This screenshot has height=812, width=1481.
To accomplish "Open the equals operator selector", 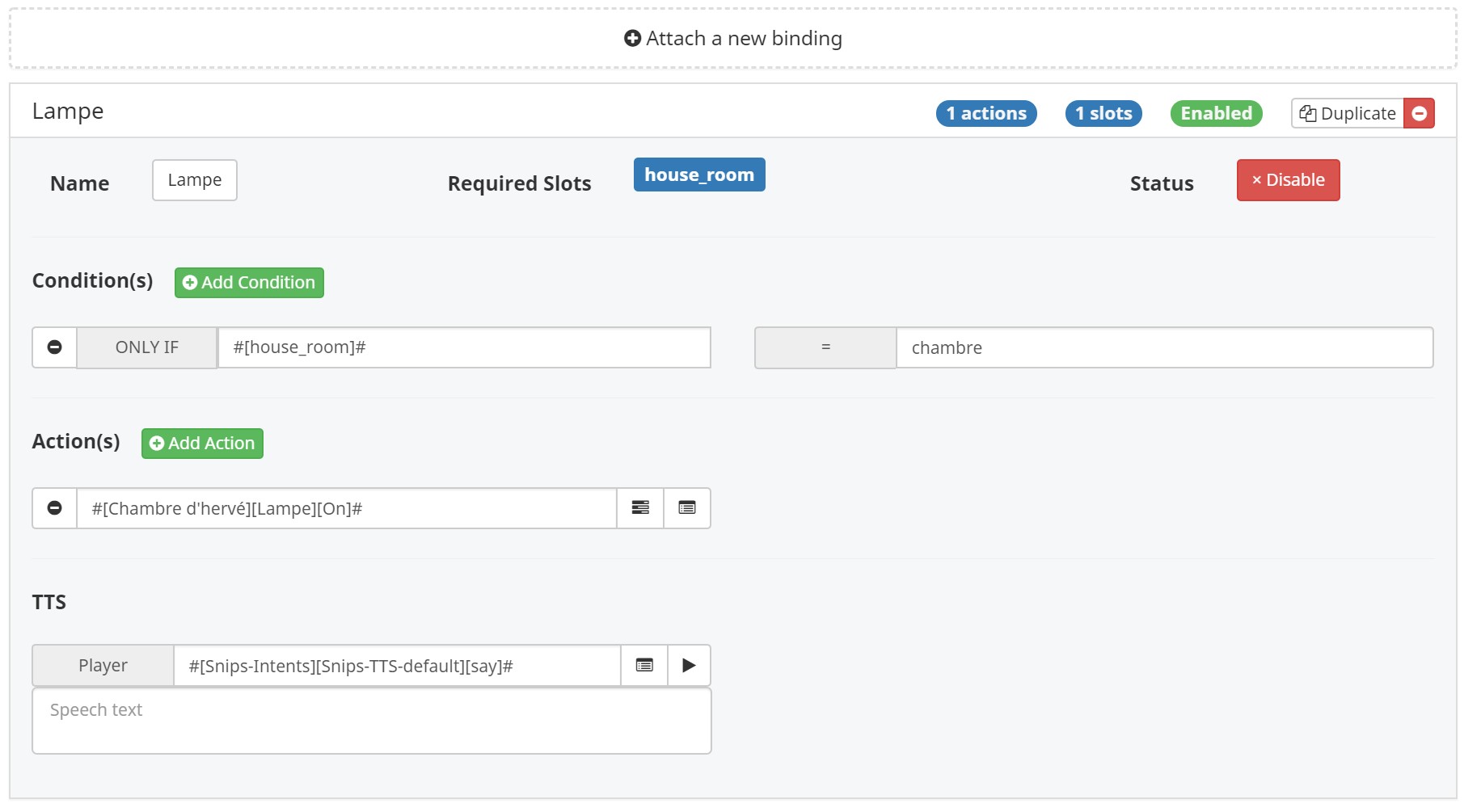I will [825, 347].
